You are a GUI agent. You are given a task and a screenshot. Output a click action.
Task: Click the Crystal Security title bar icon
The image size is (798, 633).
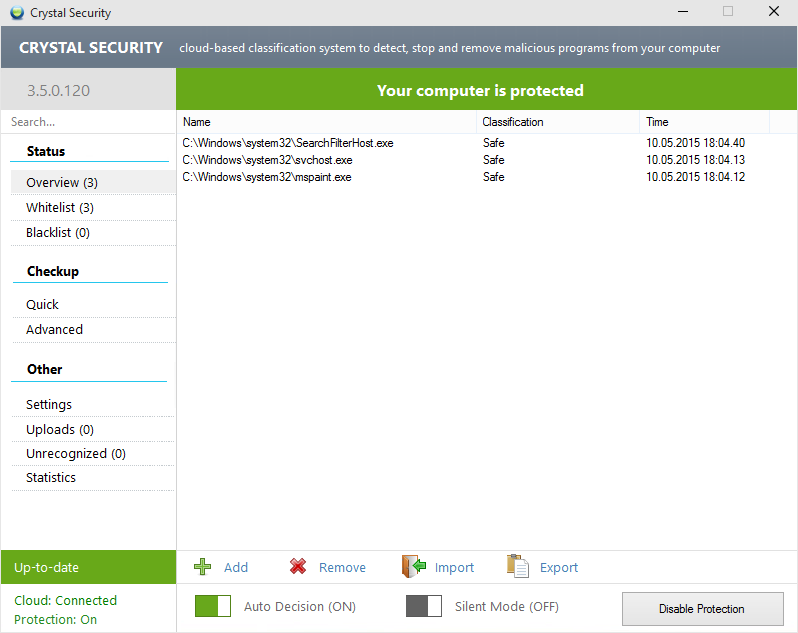tap(17, 13)
